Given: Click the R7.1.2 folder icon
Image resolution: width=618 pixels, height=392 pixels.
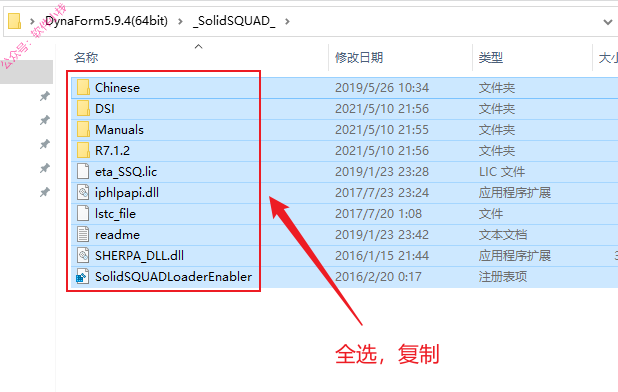Looking at the screenshot, I should tap(83, 150).
